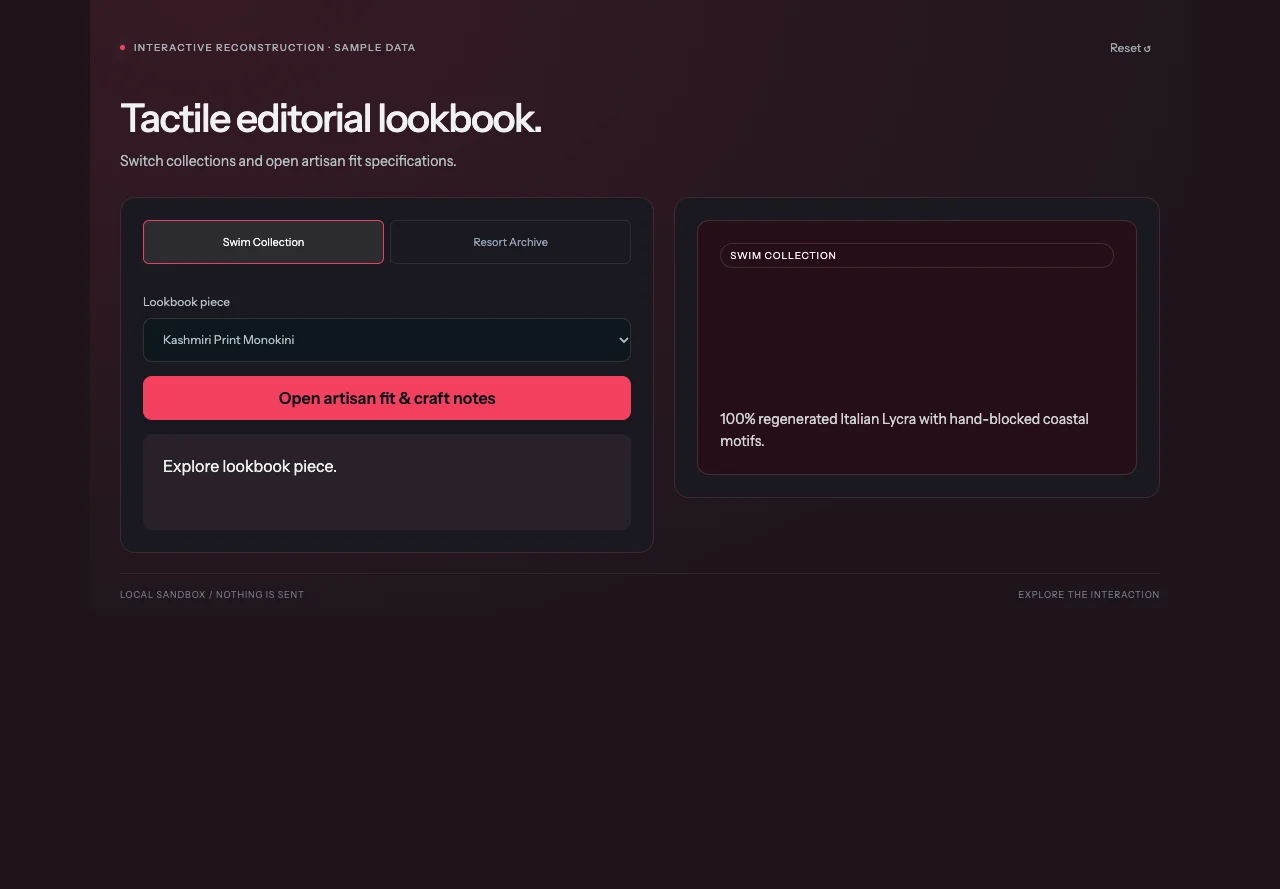The height and width of the screenshot is (889, 1280).
Task: Open the Lookbook piece dropdown
Action: 387,340
